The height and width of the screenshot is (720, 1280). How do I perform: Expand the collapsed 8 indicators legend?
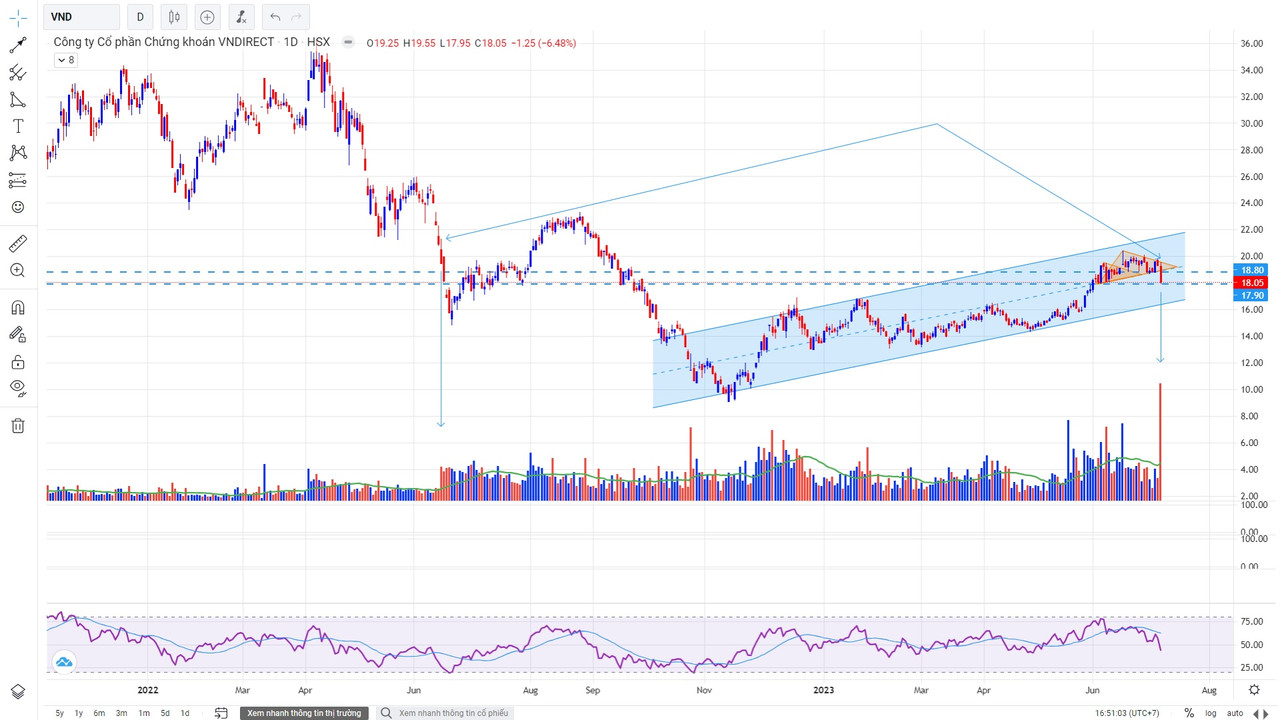point(65,60)
